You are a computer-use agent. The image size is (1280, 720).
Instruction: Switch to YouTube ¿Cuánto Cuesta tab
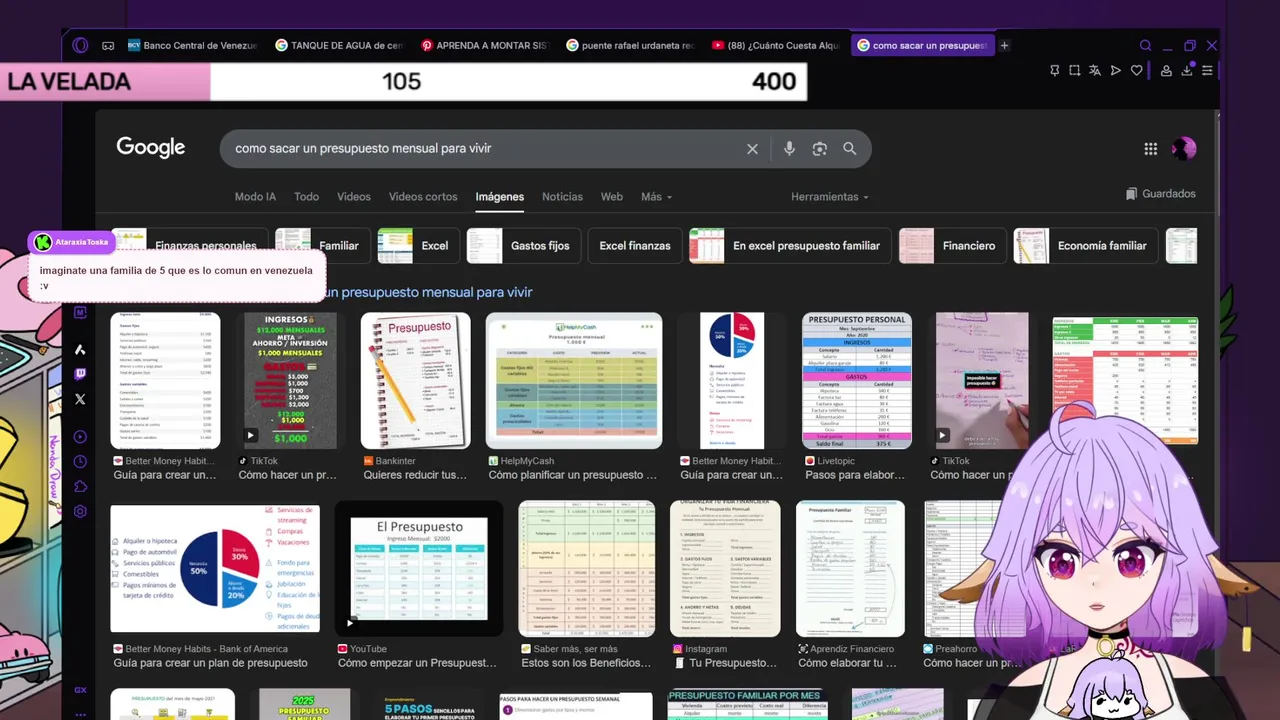[x=776, y=45]
